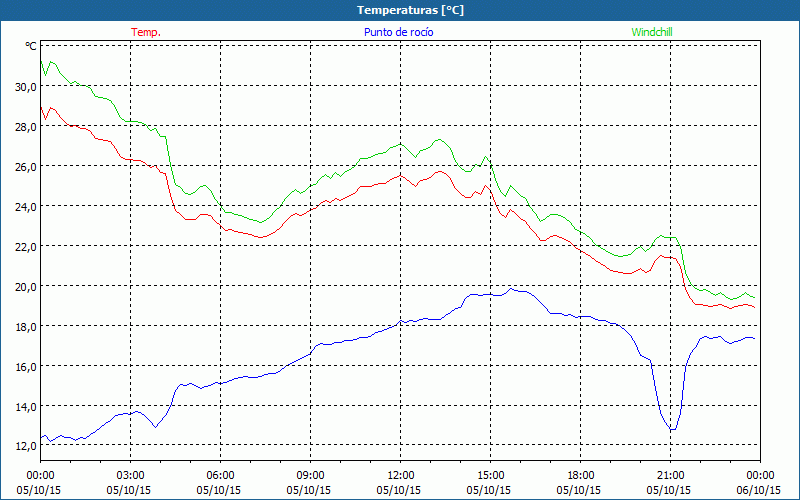The image size is (800, 500).
Task: Click the '12,0' y-axis value
Action: pos(26,446)
